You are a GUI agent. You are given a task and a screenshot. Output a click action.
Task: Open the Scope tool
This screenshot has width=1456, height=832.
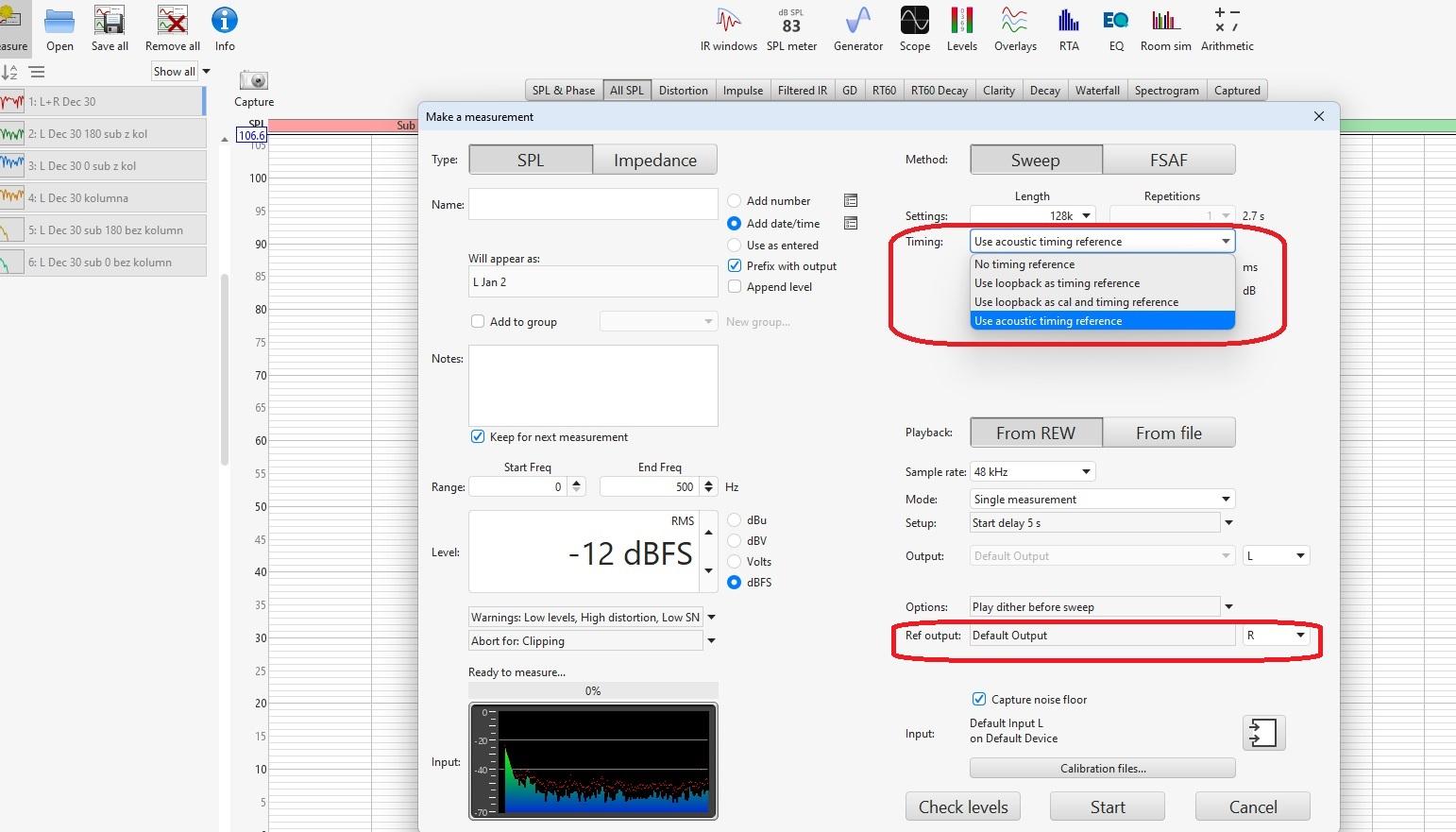914,28
